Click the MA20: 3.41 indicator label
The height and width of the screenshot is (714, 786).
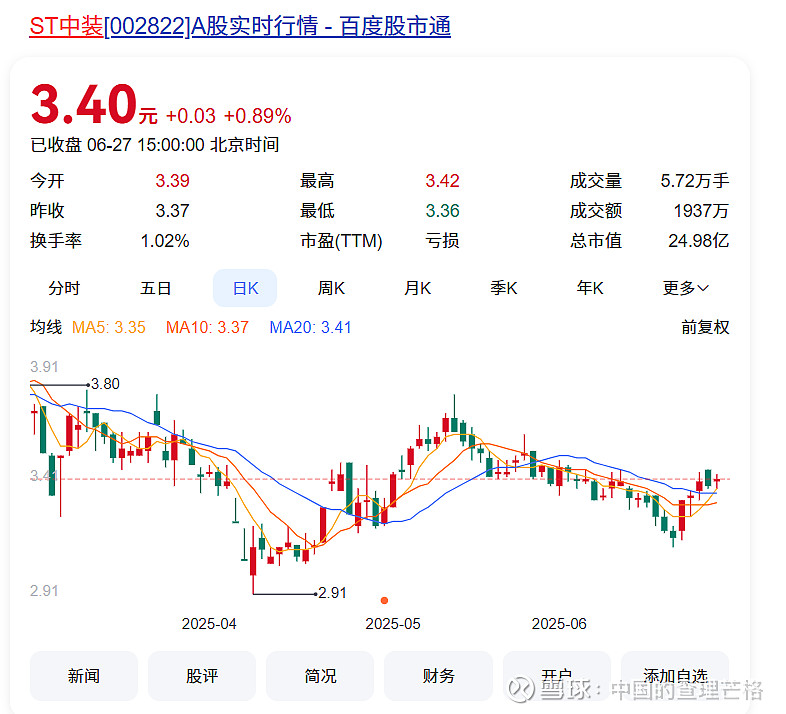tap(310, 327)
